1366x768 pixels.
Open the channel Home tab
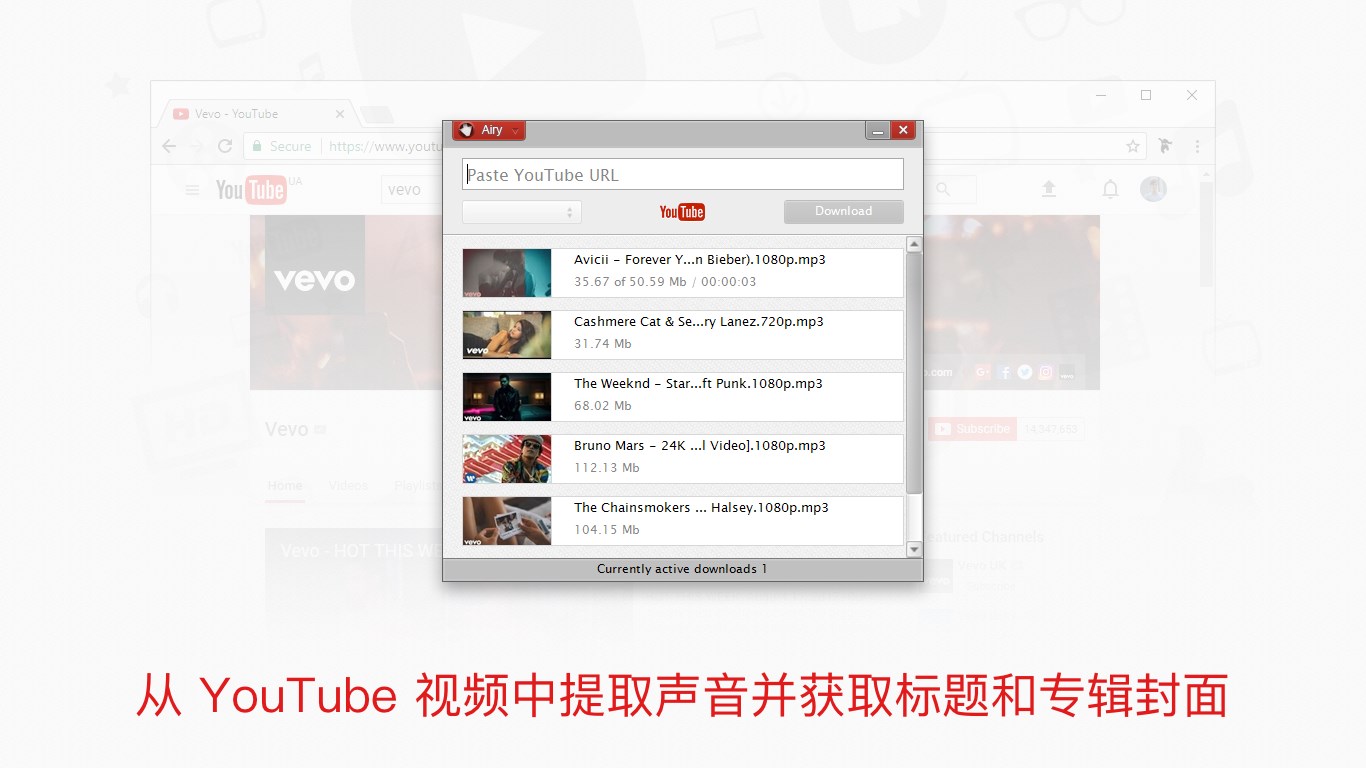(285, 486)
